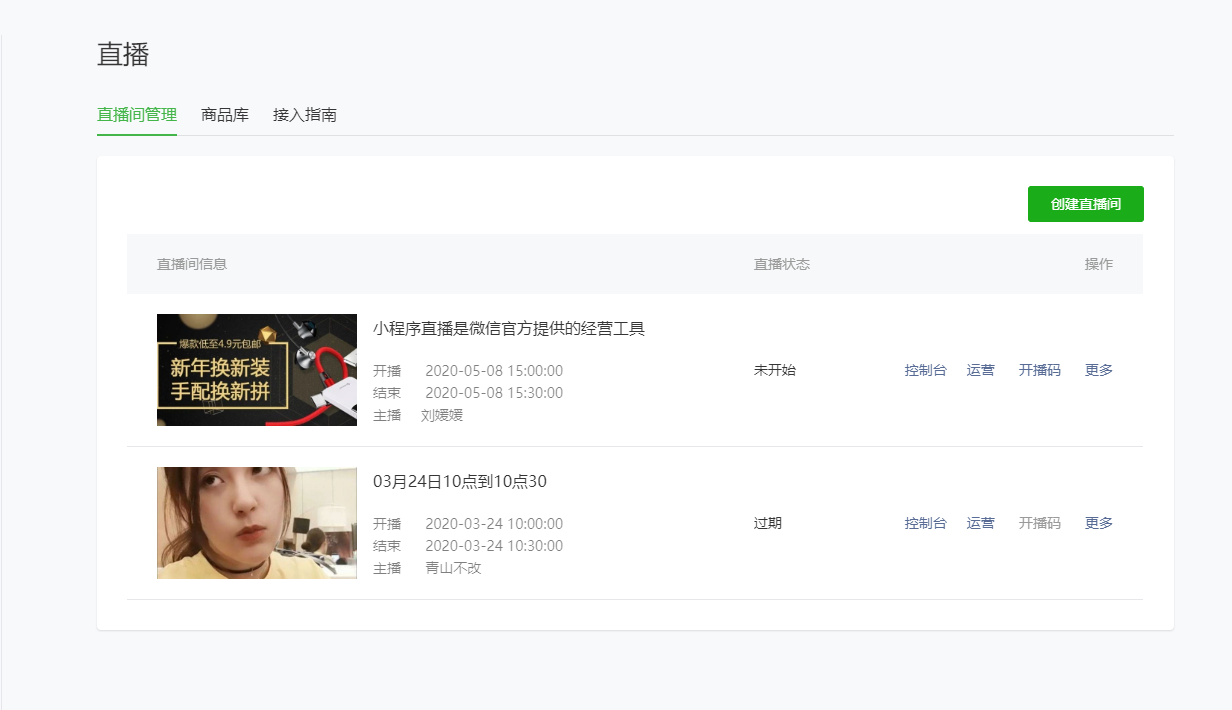
Task: Switch to the 直播间管理 tab
Action: [x=136, y=115]
